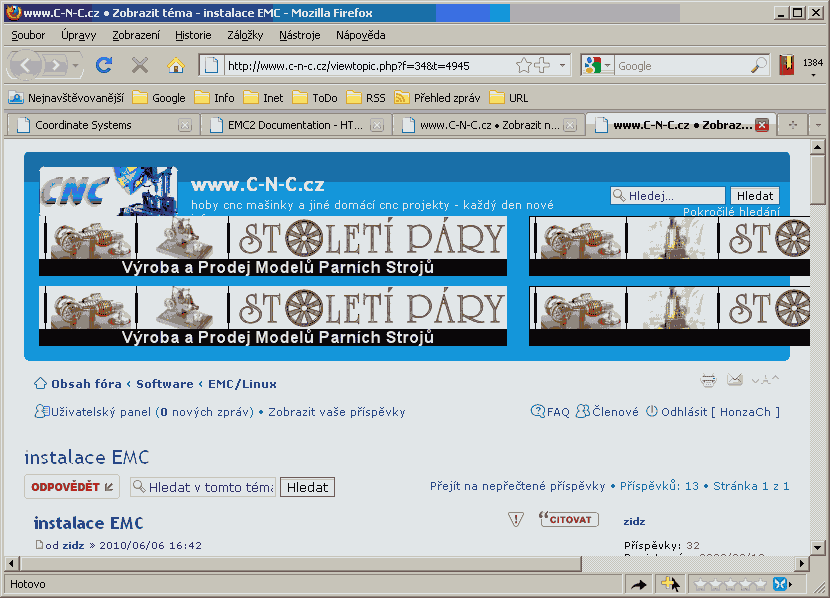Click the ODPOVĚDĚT reply button

click(x=70, y=487)
